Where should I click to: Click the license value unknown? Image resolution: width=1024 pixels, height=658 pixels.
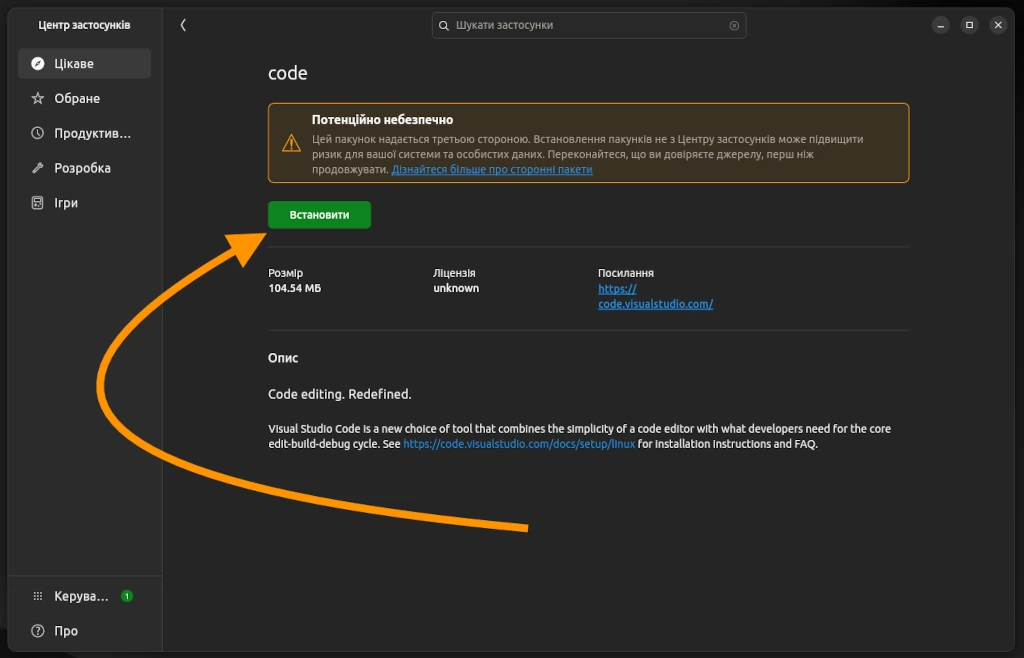tap(456, 288)
